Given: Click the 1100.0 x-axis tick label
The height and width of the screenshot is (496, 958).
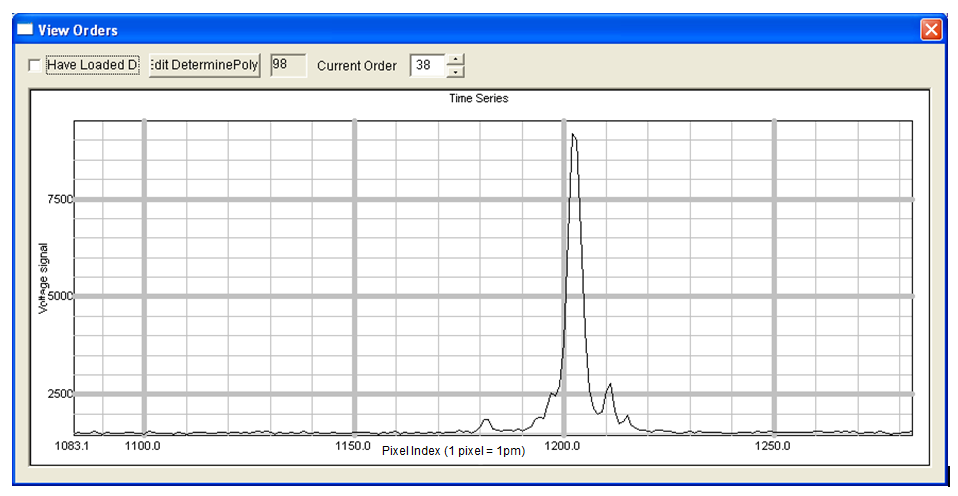Looking at the screenshot, I should [145, 445].
